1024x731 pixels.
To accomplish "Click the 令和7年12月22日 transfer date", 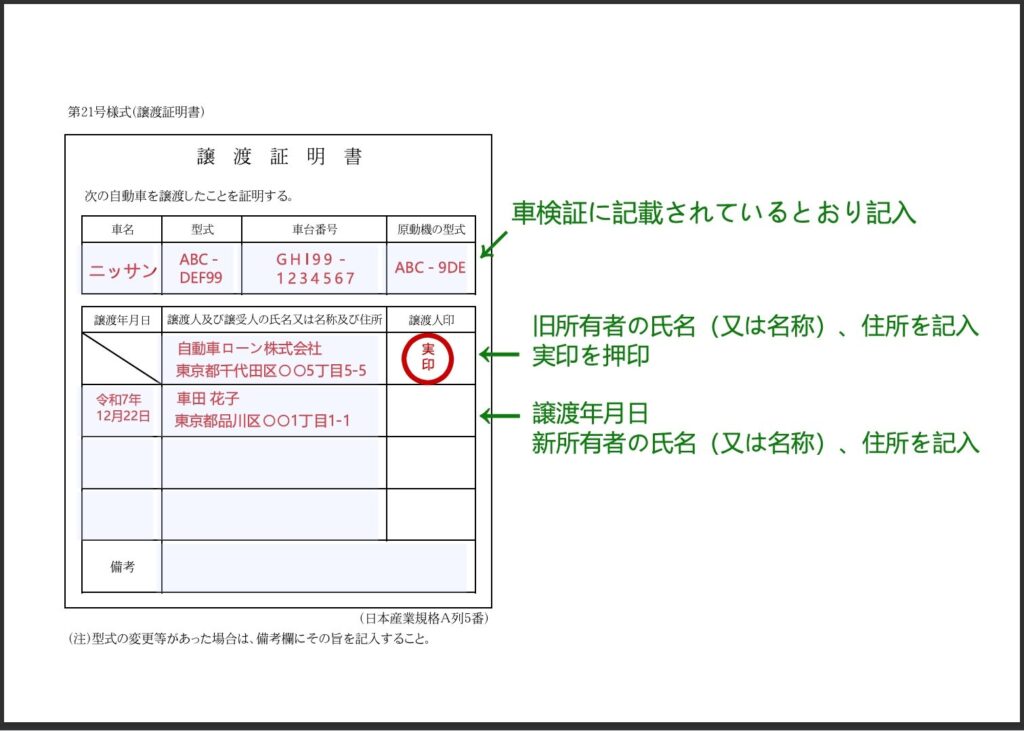I will 121,407.
